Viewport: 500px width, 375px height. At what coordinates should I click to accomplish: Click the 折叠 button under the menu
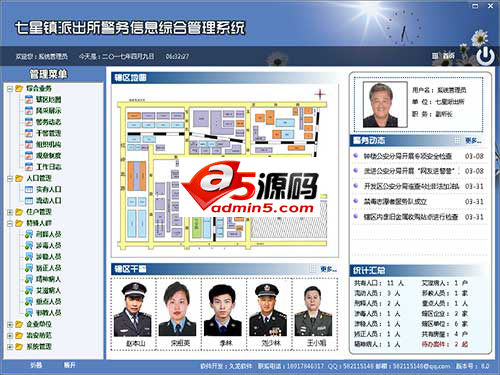pos(36,365)
